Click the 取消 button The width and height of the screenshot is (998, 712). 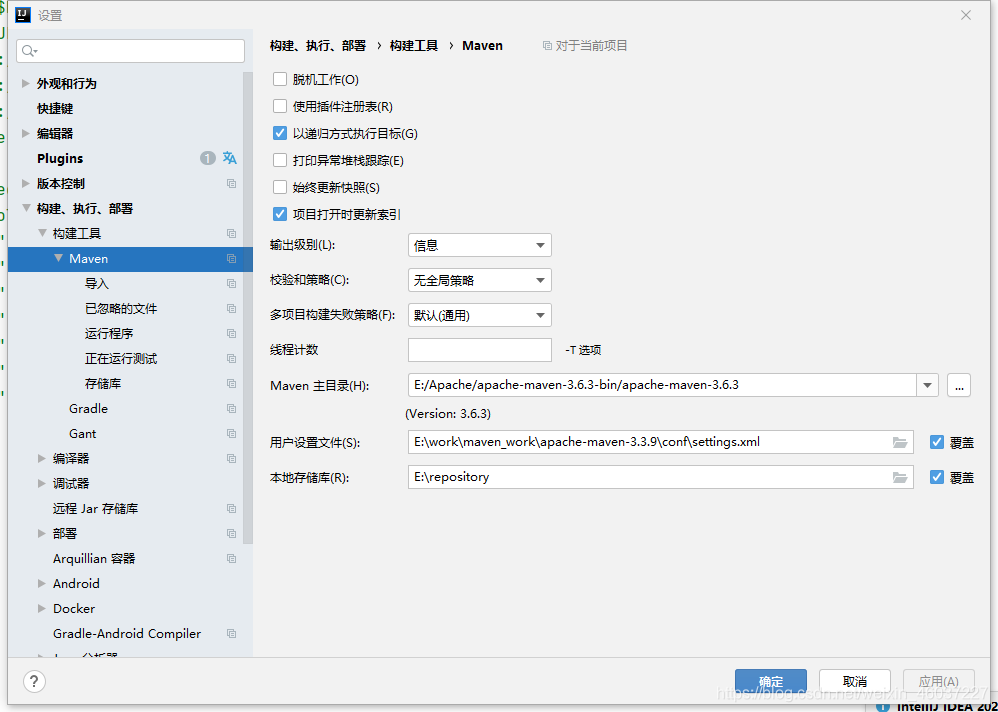point(854,681)
